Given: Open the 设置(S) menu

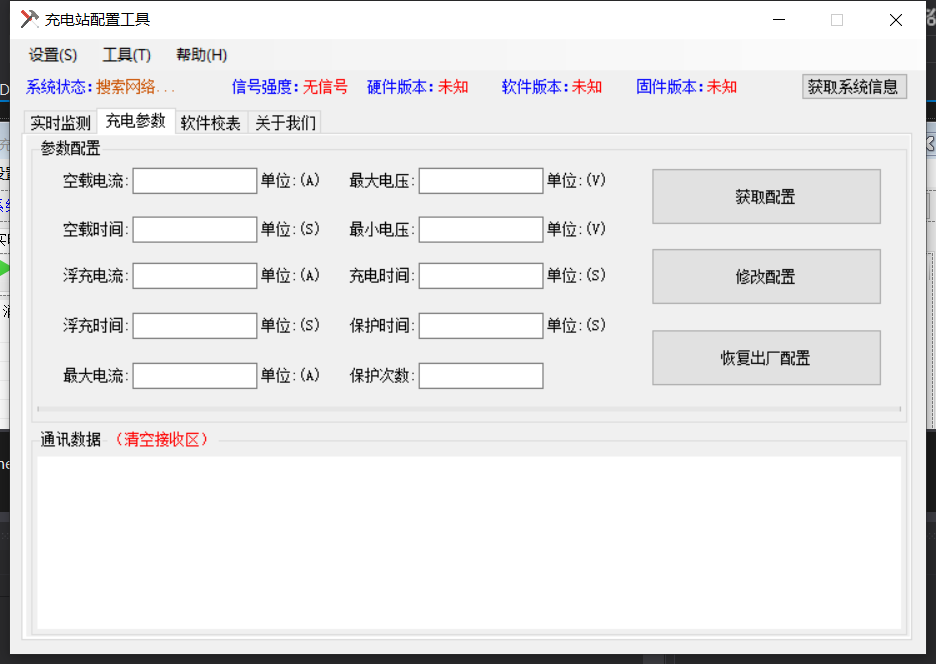Looking at the screenshot, I should point(53,55).
